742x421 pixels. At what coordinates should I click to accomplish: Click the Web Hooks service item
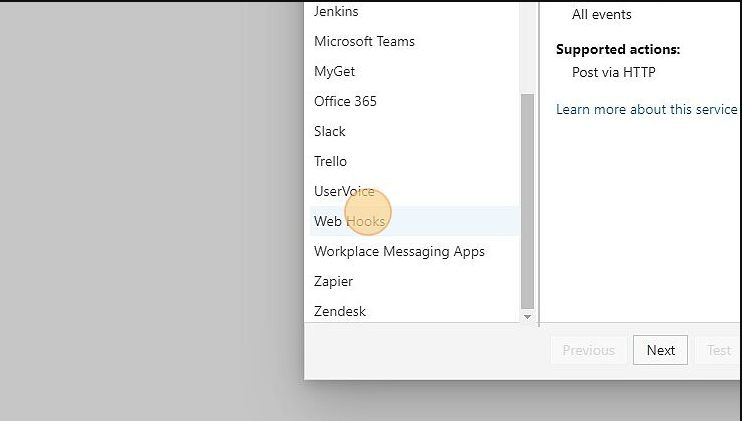pos(349,222)
